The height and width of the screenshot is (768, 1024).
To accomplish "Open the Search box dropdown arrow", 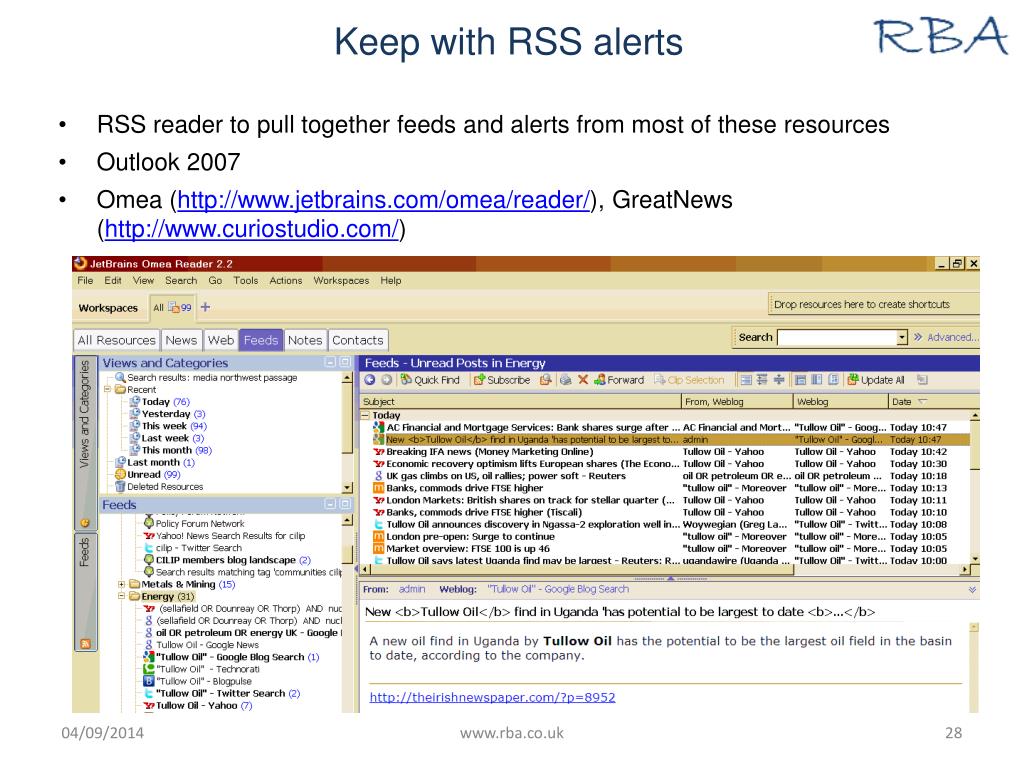I will tap(903, 337).
